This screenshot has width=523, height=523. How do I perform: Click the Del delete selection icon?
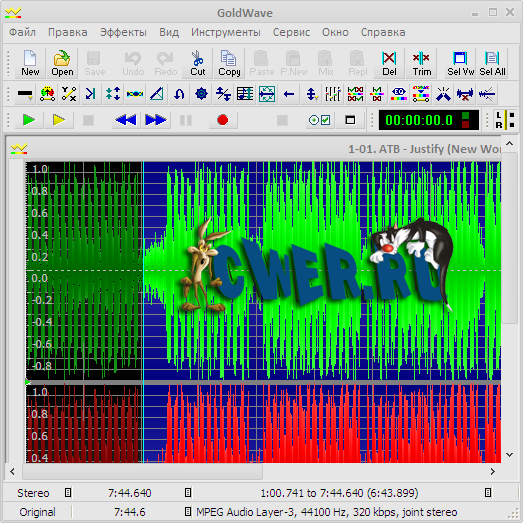coord(389,63)
